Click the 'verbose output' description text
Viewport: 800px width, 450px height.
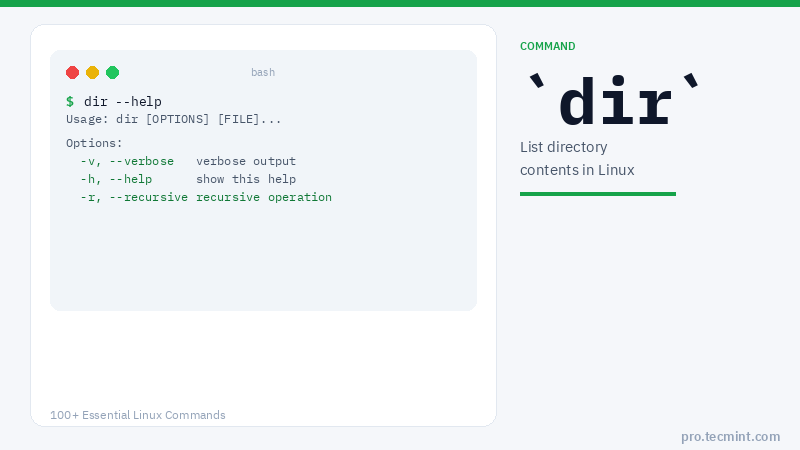(246, 161)
